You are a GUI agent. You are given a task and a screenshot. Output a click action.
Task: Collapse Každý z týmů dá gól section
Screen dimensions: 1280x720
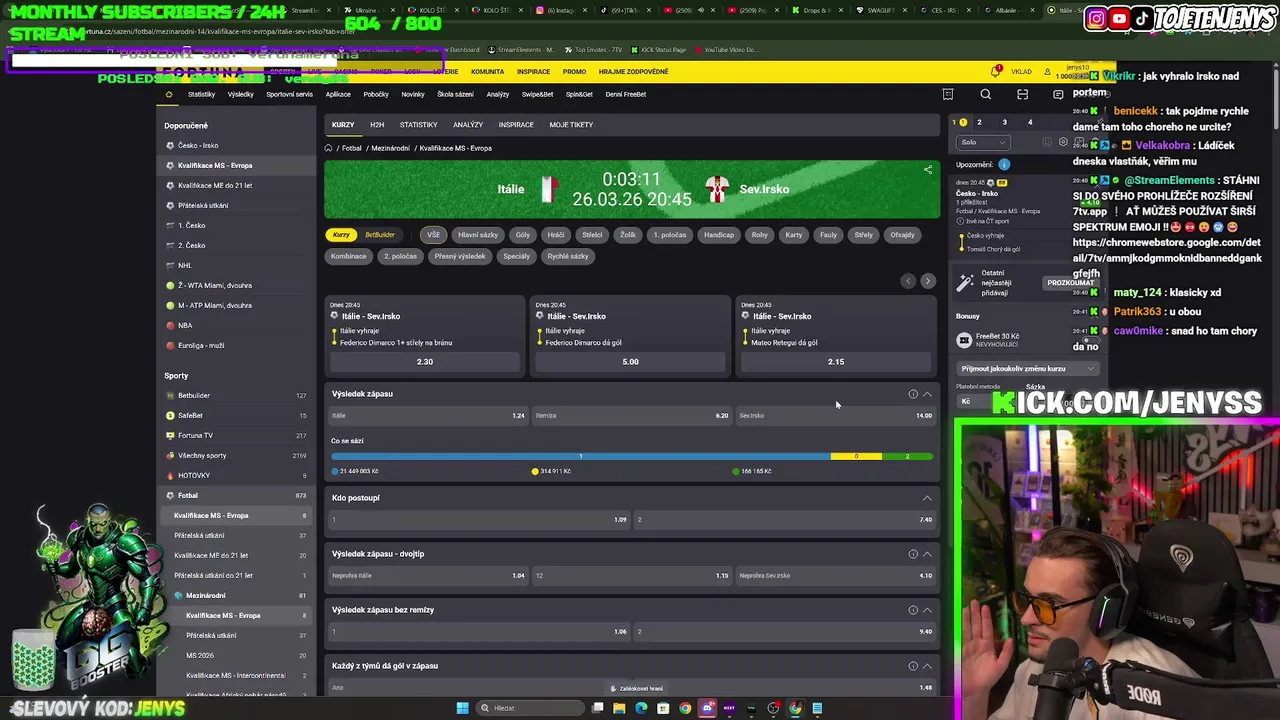[927, 666]
